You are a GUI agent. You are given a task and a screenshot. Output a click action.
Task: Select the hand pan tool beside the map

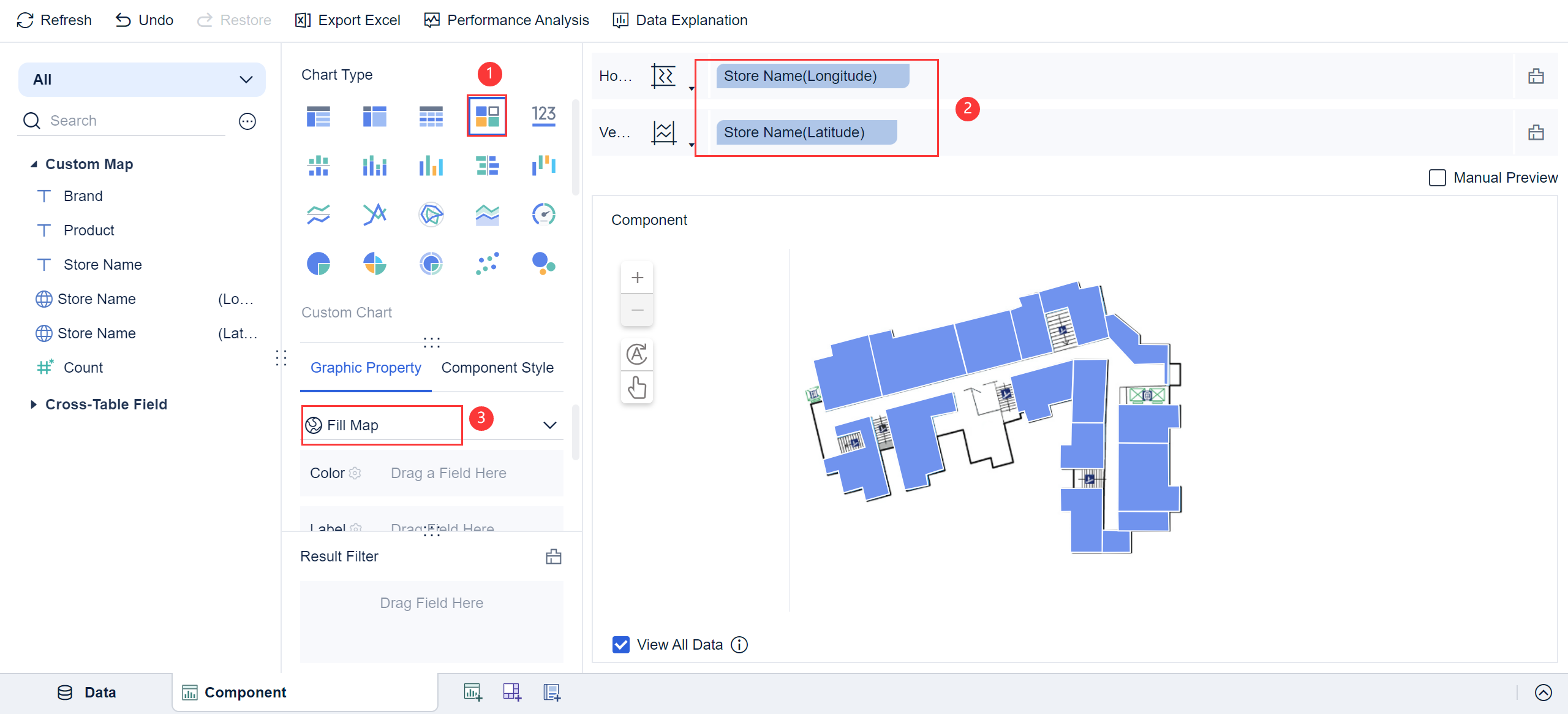pos(637,387)
